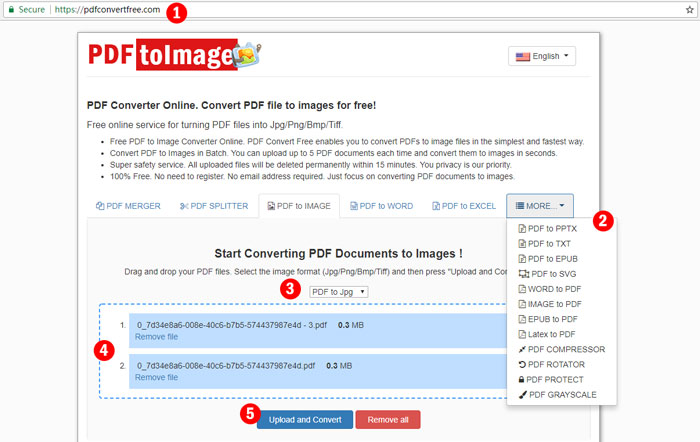Screen dimensions: 700x442
Task: Open PDF COMPRESSOR from the menu
Action: point(562,350)
